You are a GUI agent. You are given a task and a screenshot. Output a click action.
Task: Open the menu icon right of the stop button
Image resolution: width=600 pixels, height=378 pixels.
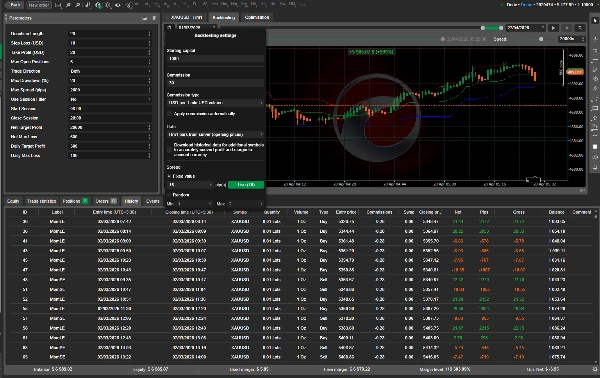click(x=580, y=28)
